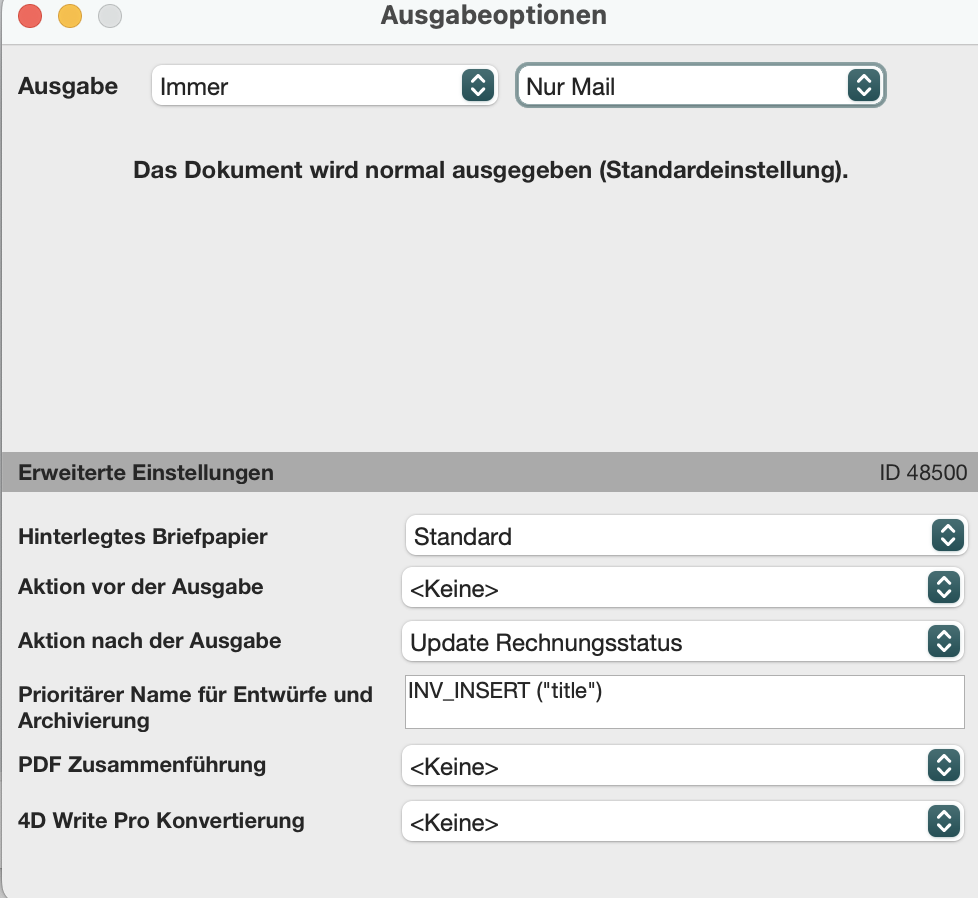
Task: Click the chevron arrows on Immer popup
Action: click(478, 85)
